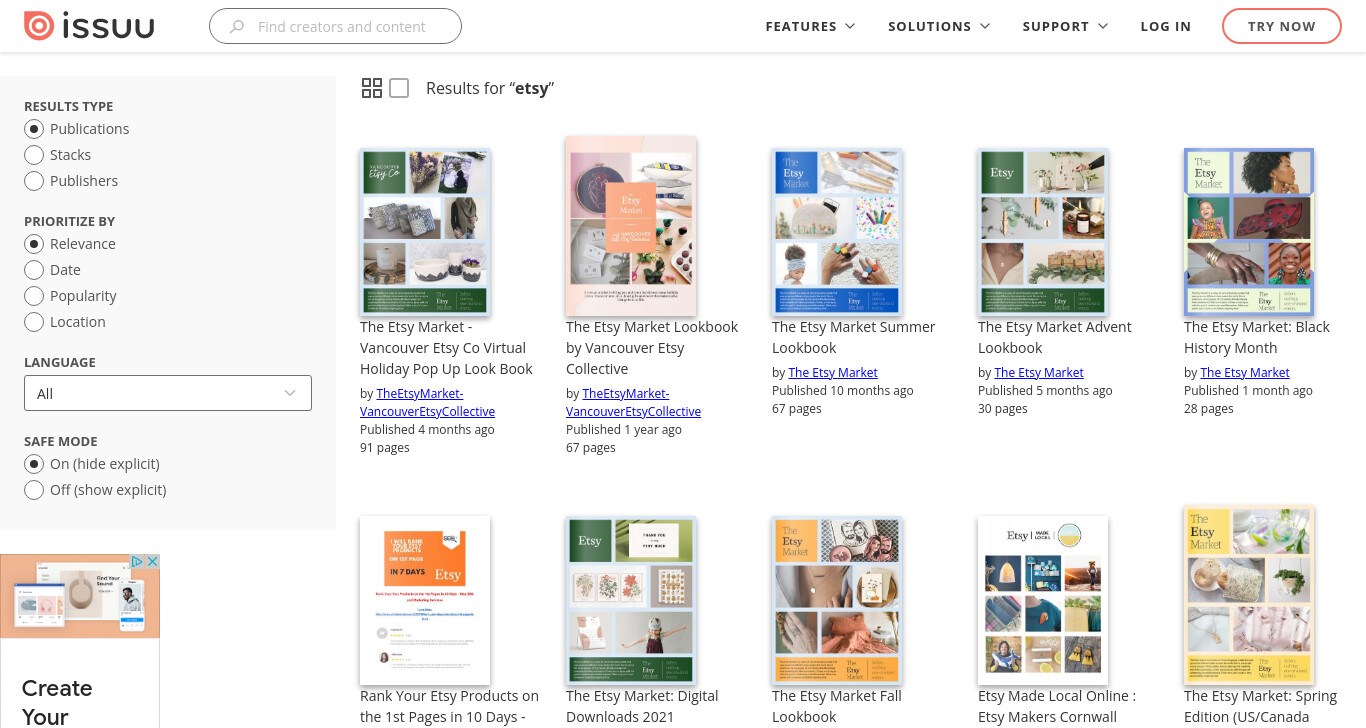Click the Try Now button
The width and height of the screenshot is (1366, 728).
click(1282, 27)
